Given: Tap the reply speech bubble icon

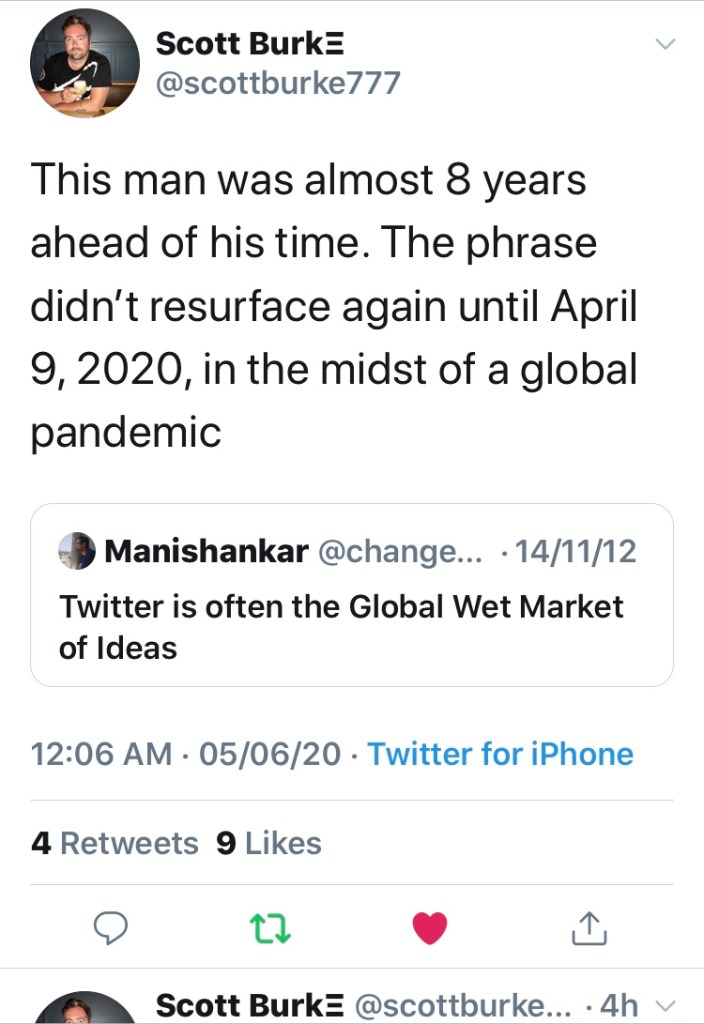Looking at the screenshot, I should pos(108,930).
